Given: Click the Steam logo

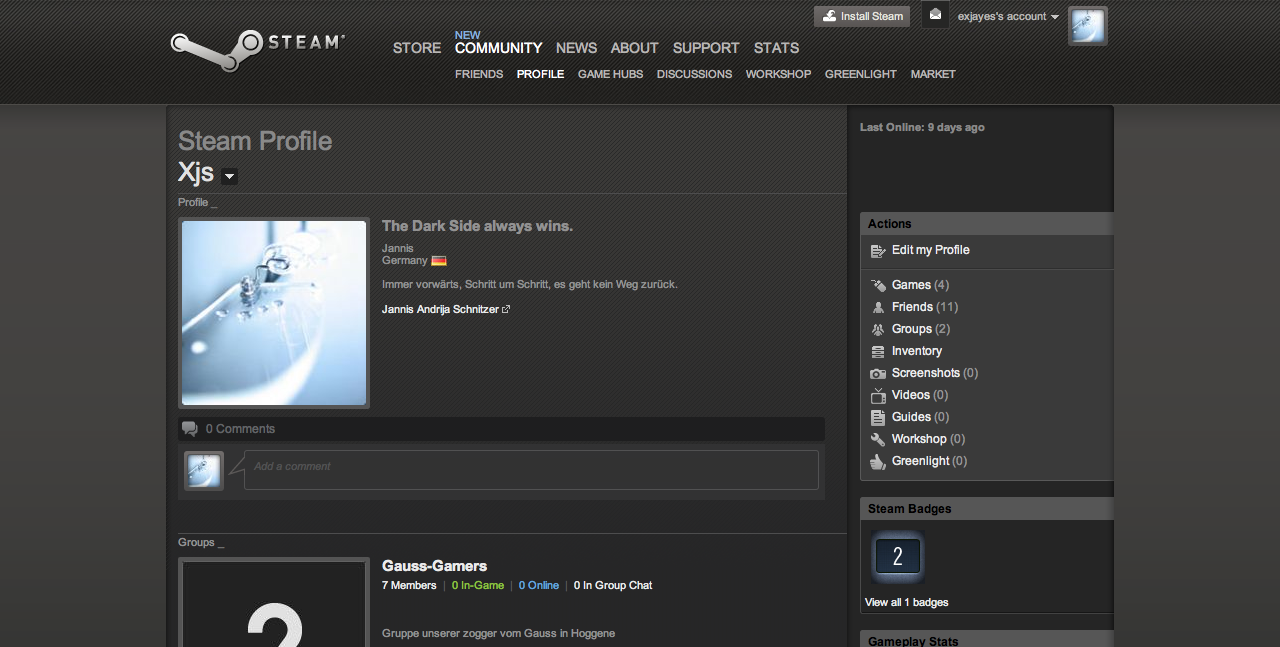Looking at the screenshot, I should tap(257, 49).
